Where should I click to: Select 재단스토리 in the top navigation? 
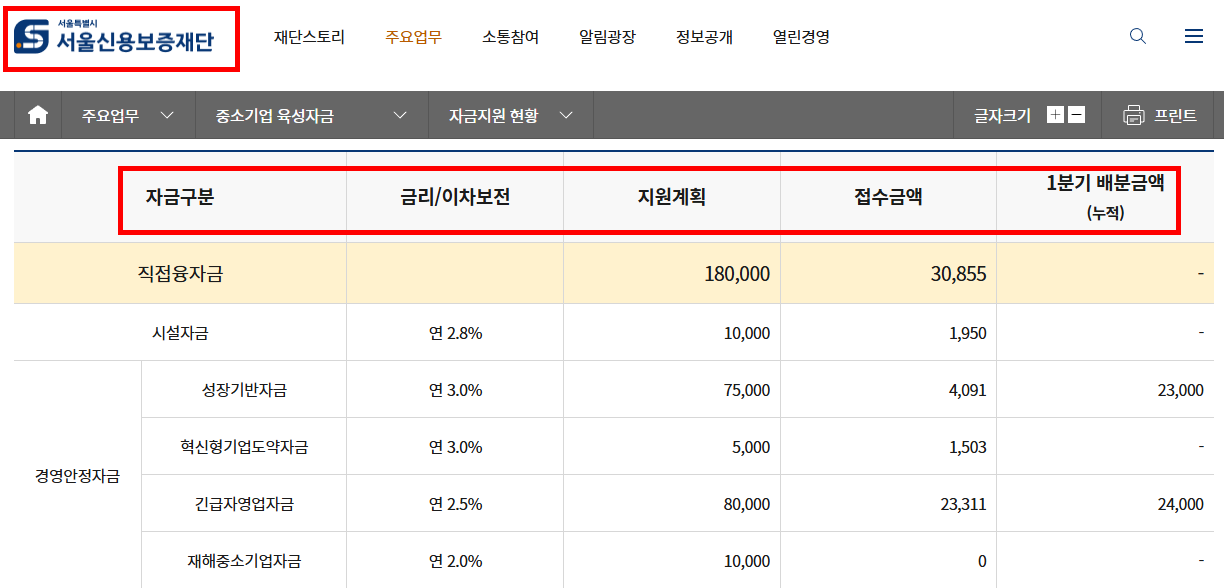click(x=310, y=36)
